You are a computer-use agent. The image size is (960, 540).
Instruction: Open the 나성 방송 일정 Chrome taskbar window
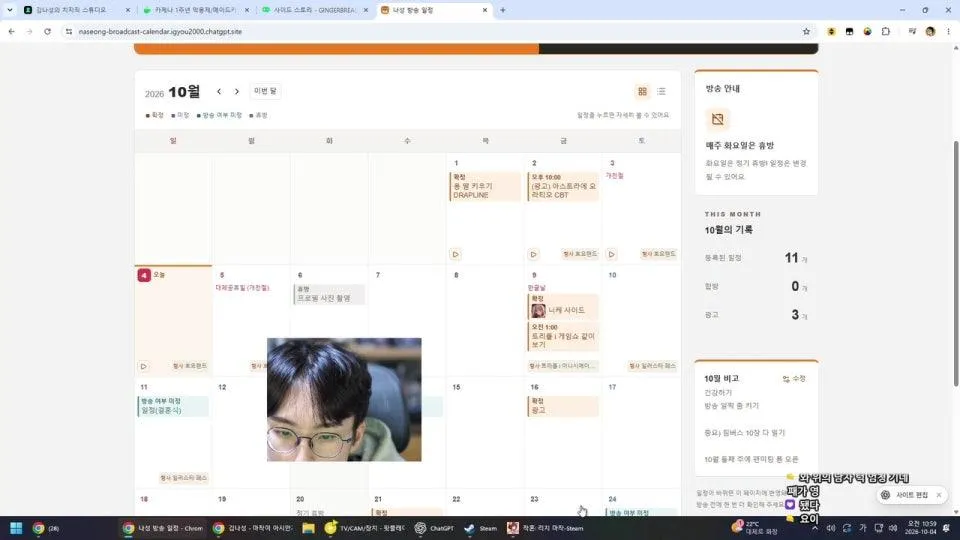pos(163,528)
